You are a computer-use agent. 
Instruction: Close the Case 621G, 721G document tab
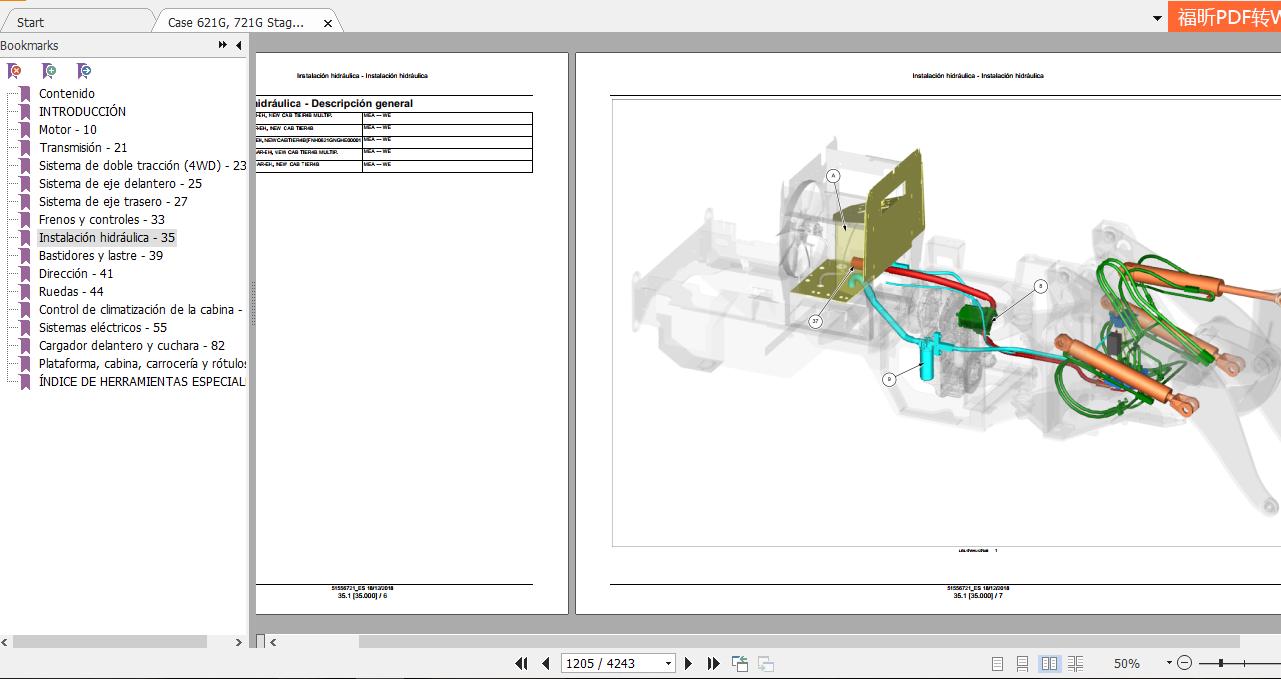pyautogui.click(x=328, y=23)
